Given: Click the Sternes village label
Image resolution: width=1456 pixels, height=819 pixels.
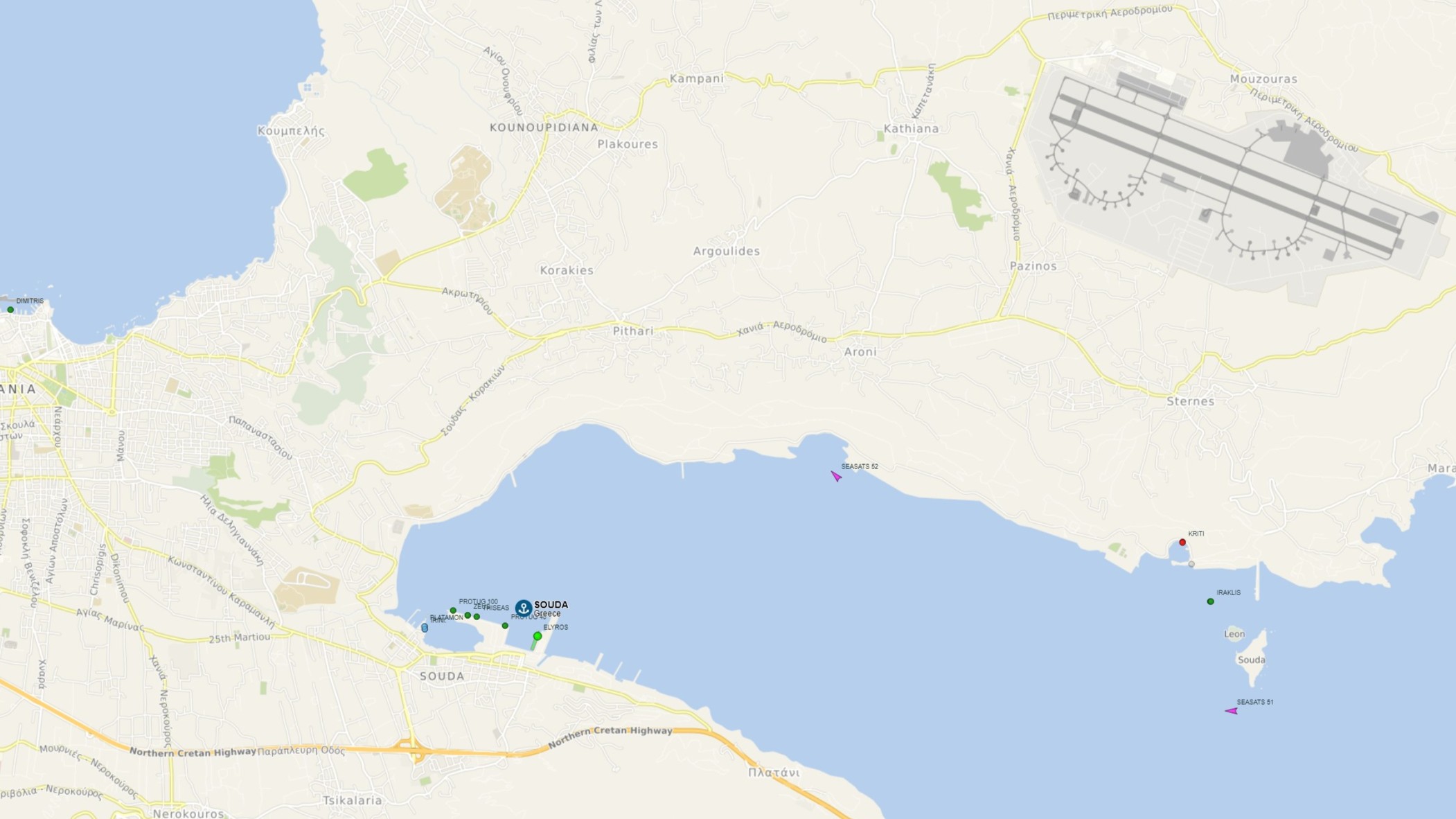Looking at the screenshot, I should [x=1191, y=401].
